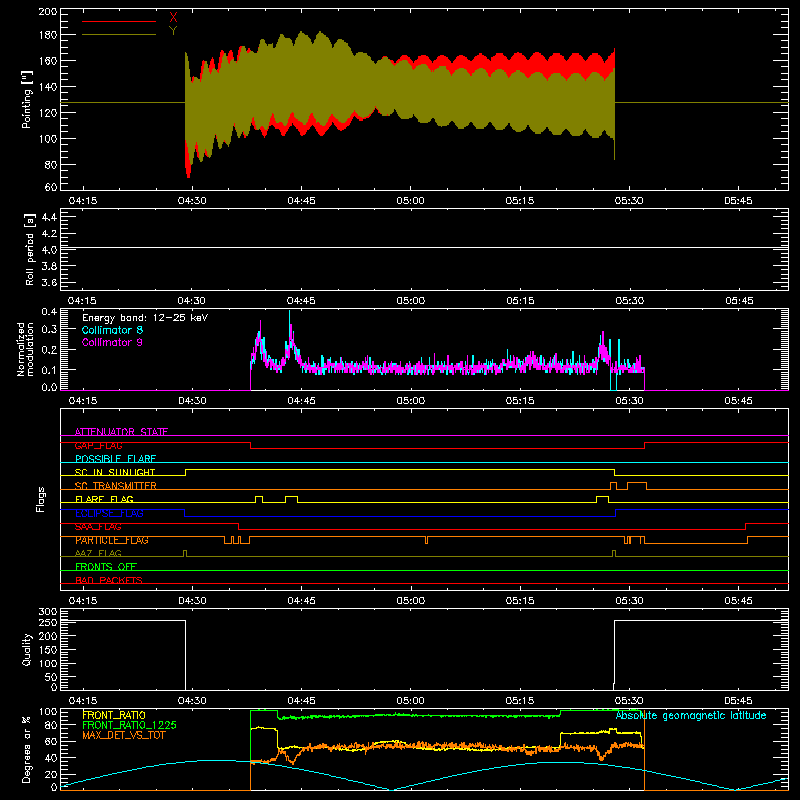Click the orange MAX_DET_VS_TOT legend entry

(x=124, y=735)
